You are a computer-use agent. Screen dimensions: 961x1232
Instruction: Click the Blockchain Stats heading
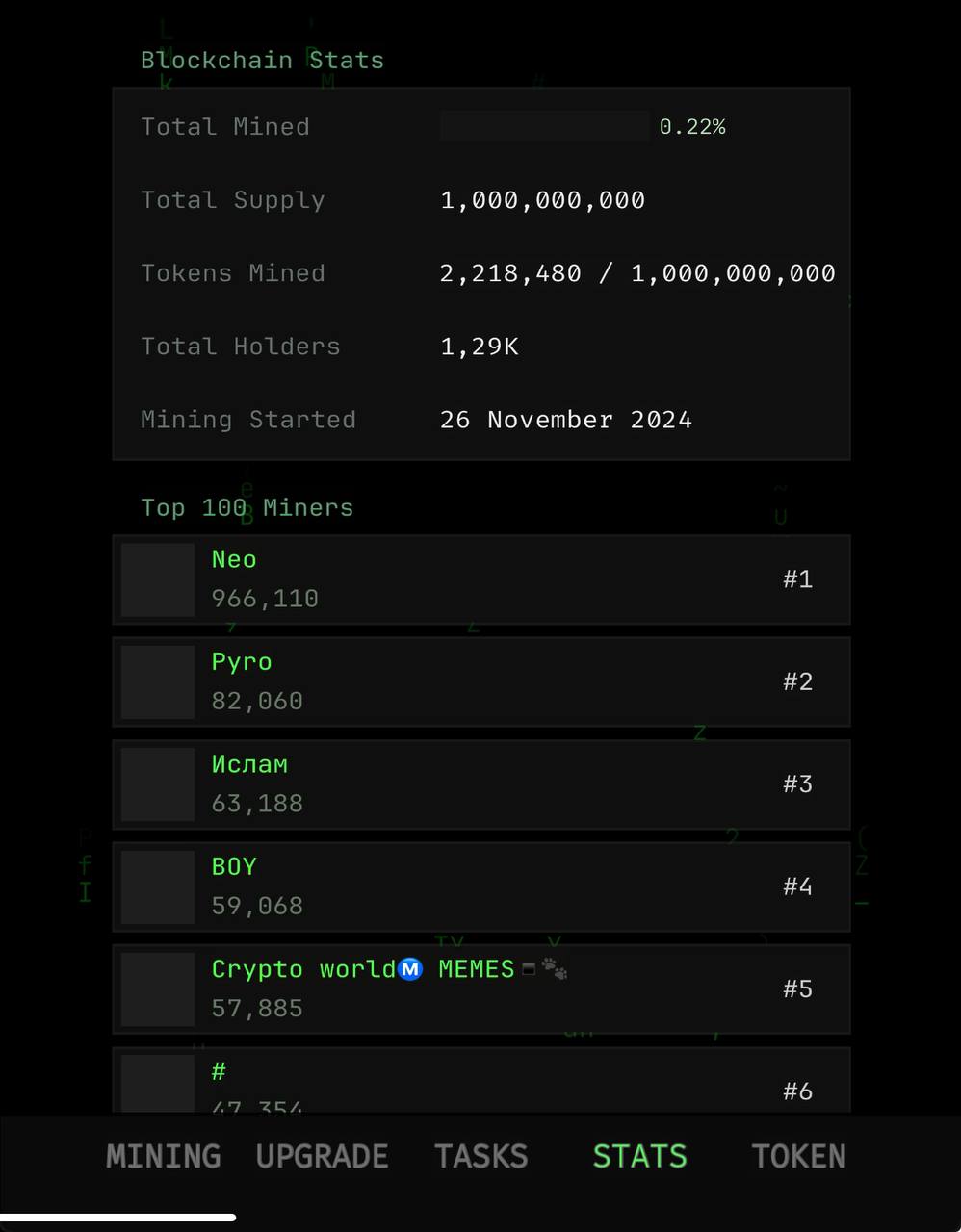click(262, 60)
